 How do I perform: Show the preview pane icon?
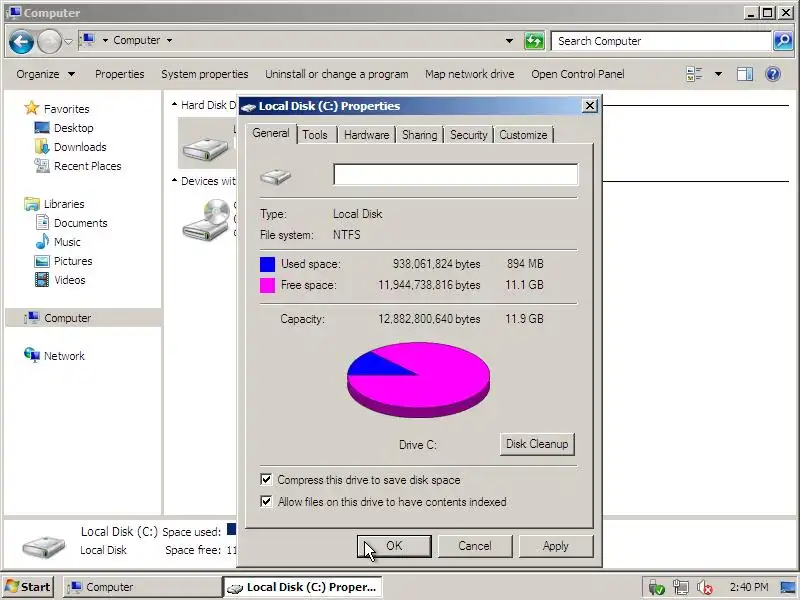pyautogui.click(x=745, y=74)
